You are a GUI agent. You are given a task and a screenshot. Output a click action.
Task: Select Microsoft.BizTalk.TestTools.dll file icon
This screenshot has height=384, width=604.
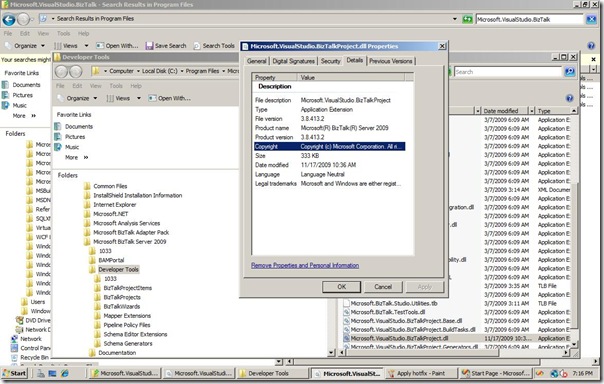point(346,312)
